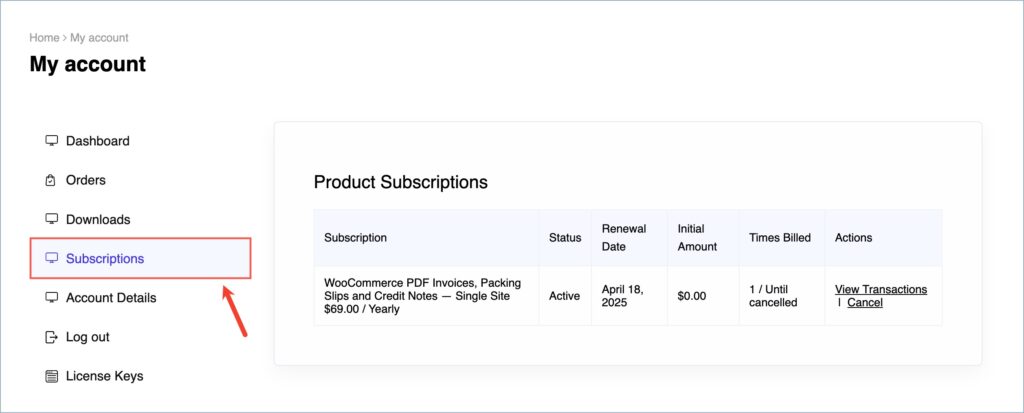Image resolution: width=1024 pixels, height=413 pixels.
Task: Open the Downloads section
Action: [98, 220]
